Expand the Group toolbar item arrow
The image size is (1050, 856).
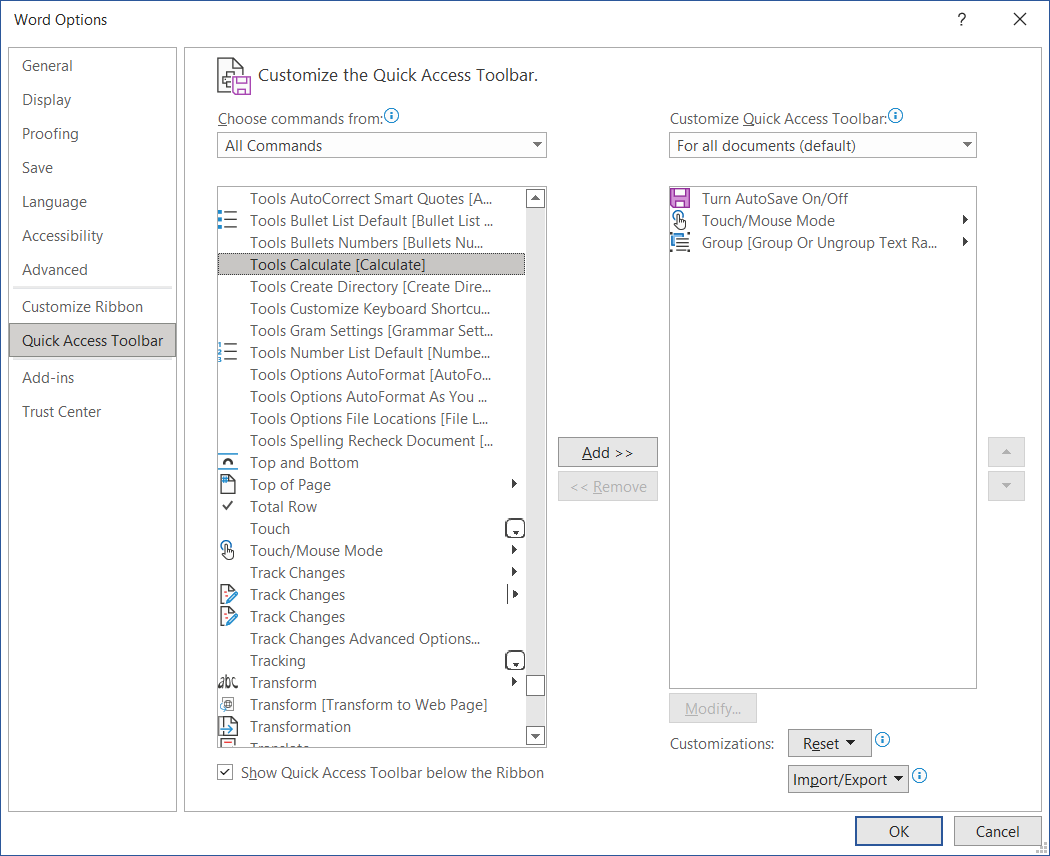tap(965, 242)
